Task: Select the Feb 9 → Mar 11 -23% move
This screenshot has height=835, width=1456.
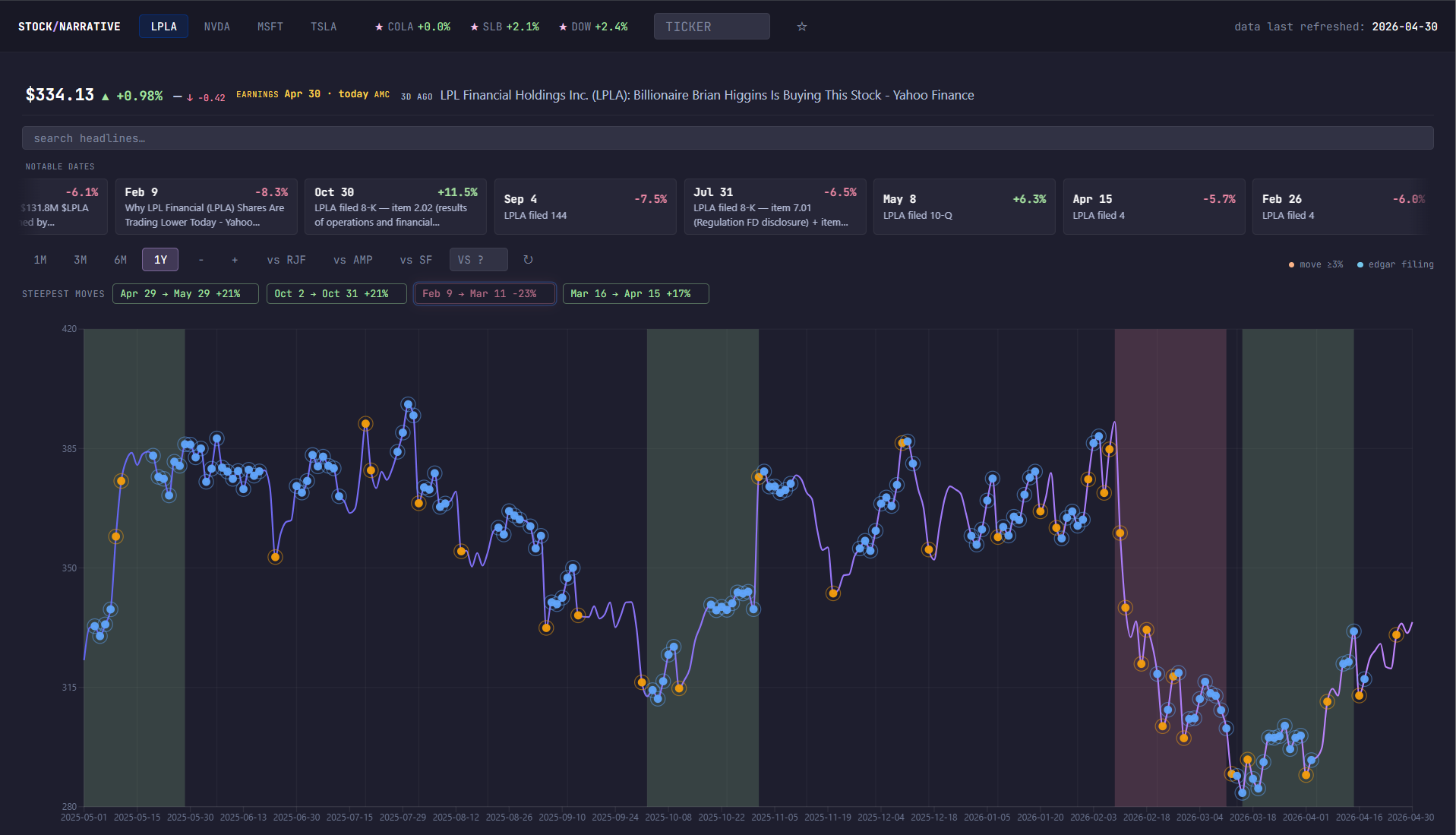Action: pos(485,293)
